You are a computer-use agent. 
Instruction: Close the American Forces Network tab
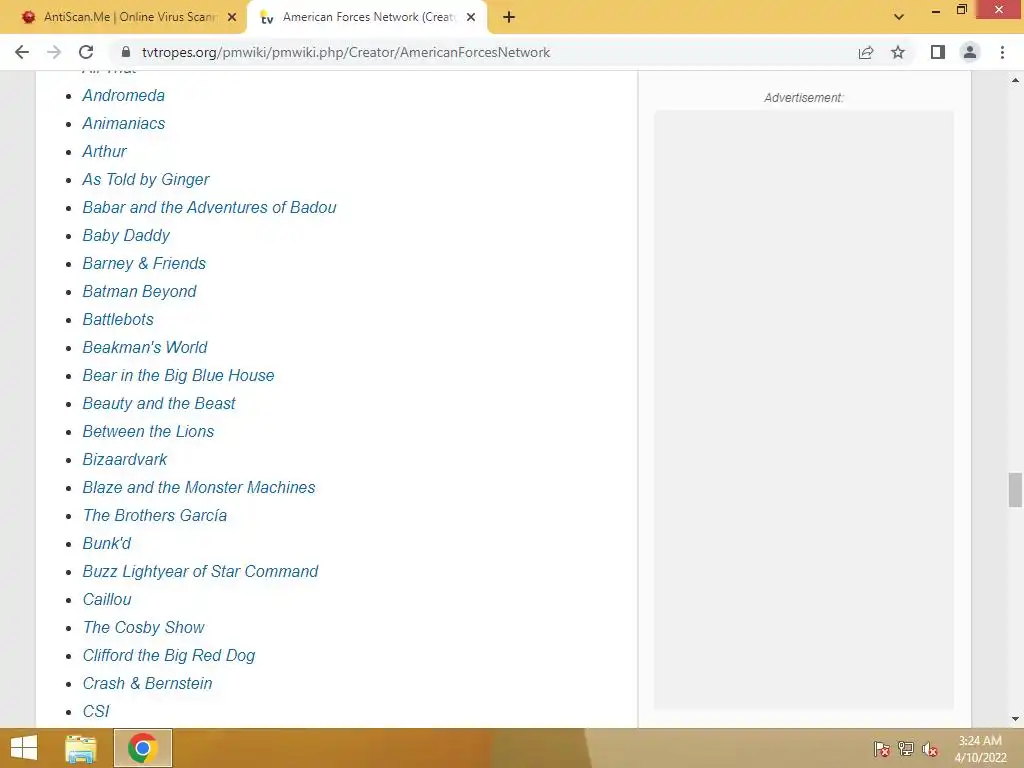(471, 17)
